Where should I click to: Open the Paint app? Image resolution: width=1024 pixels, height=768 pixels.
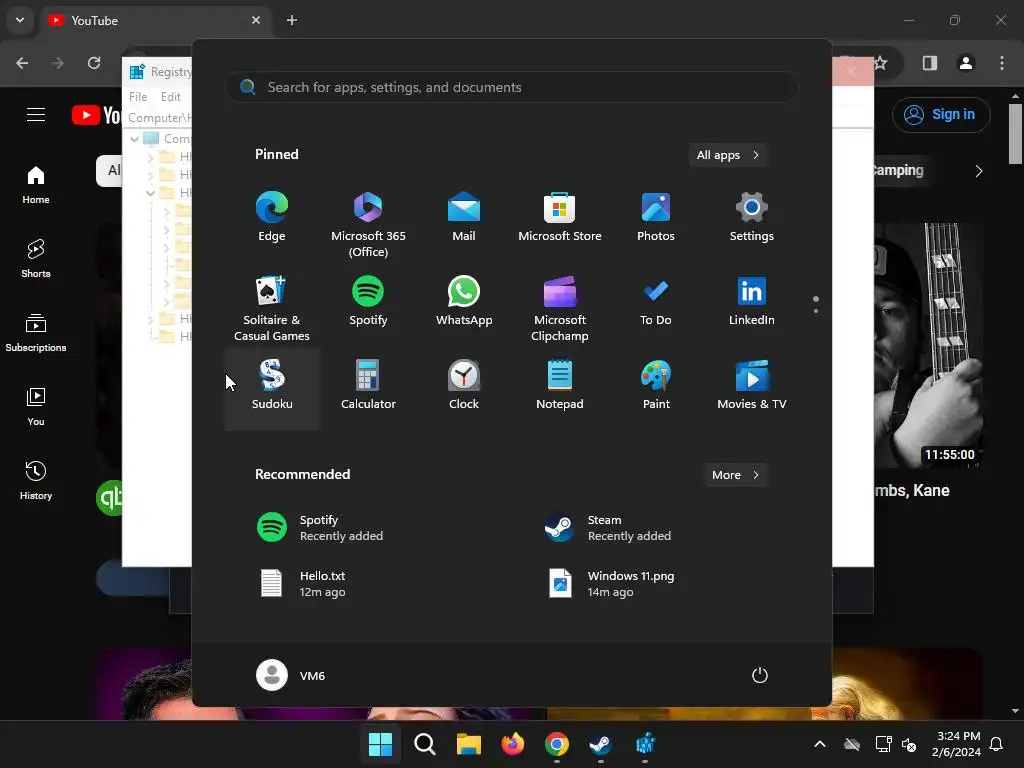point(656,385)
